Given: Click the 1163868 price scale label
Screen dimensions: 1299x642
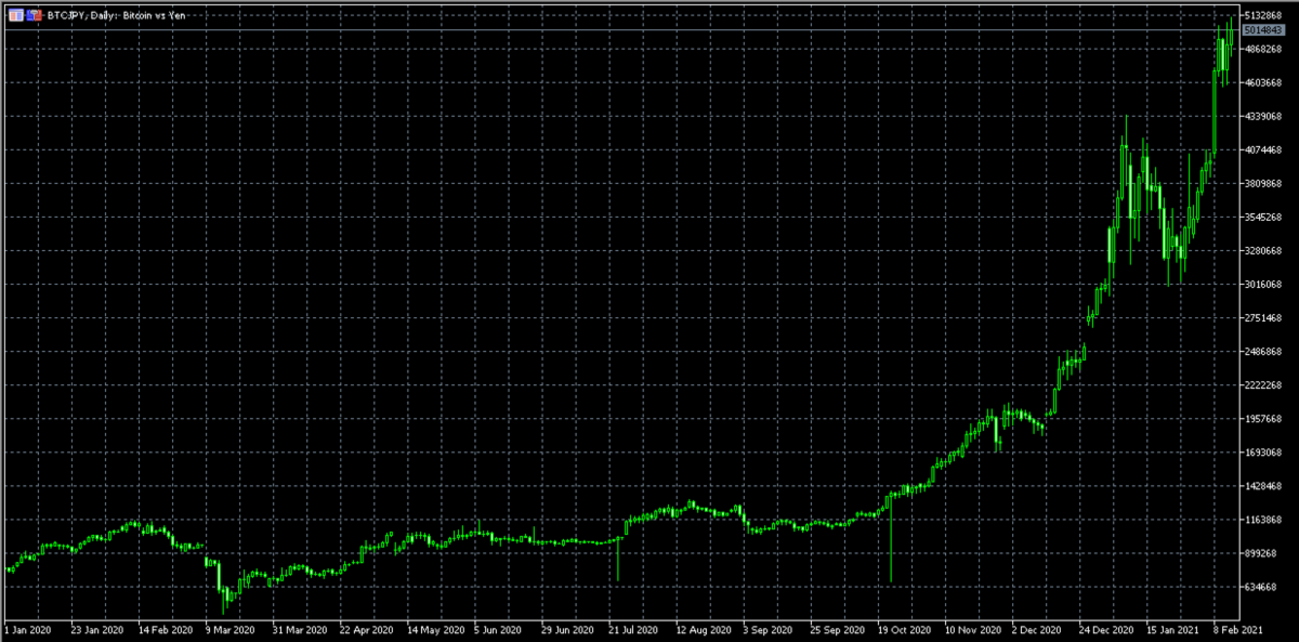Looking at the screenshot, I should (1264, 520).
